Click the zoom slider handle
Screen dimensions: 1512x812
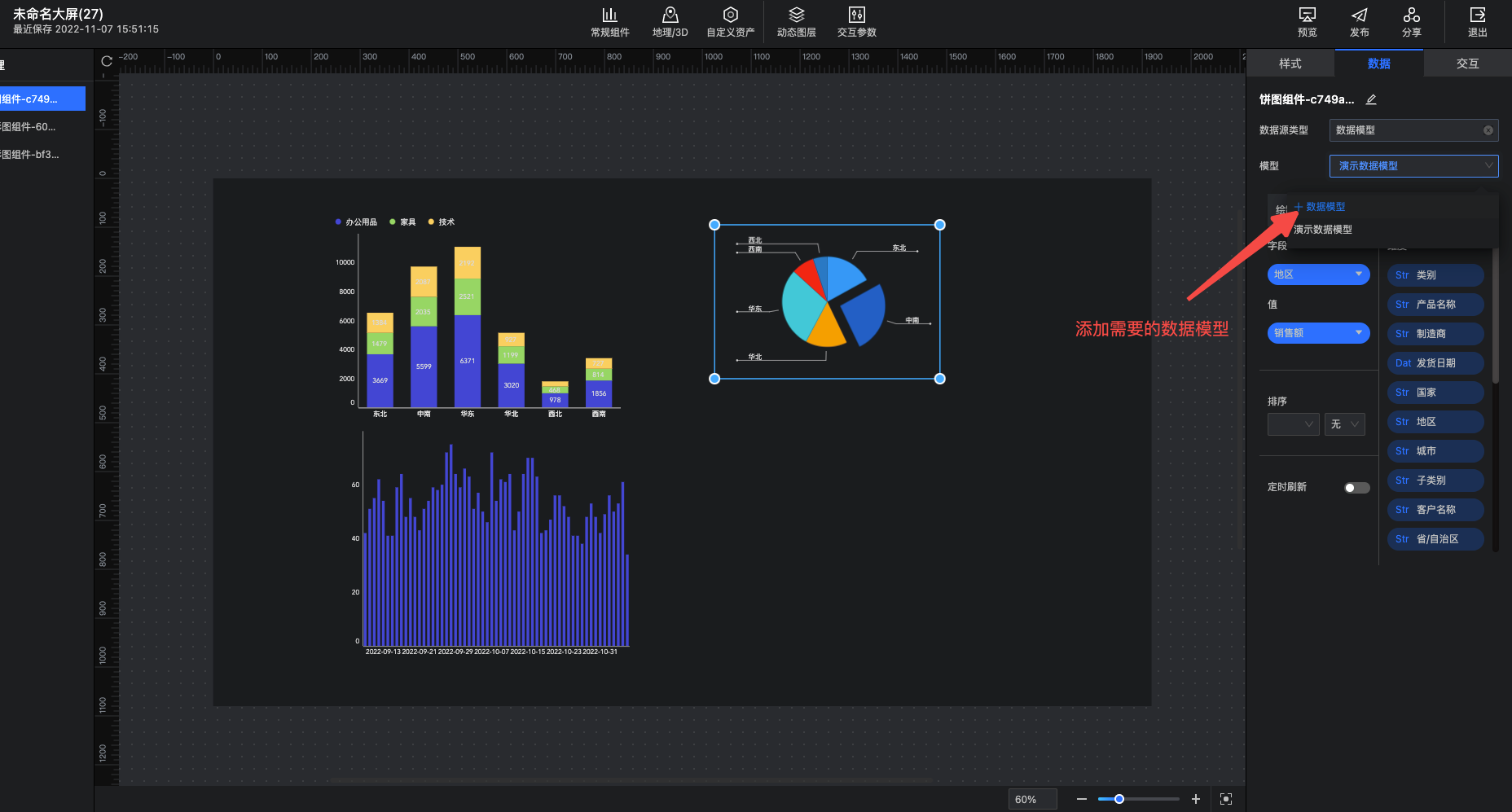click(x=1119, y=799)
